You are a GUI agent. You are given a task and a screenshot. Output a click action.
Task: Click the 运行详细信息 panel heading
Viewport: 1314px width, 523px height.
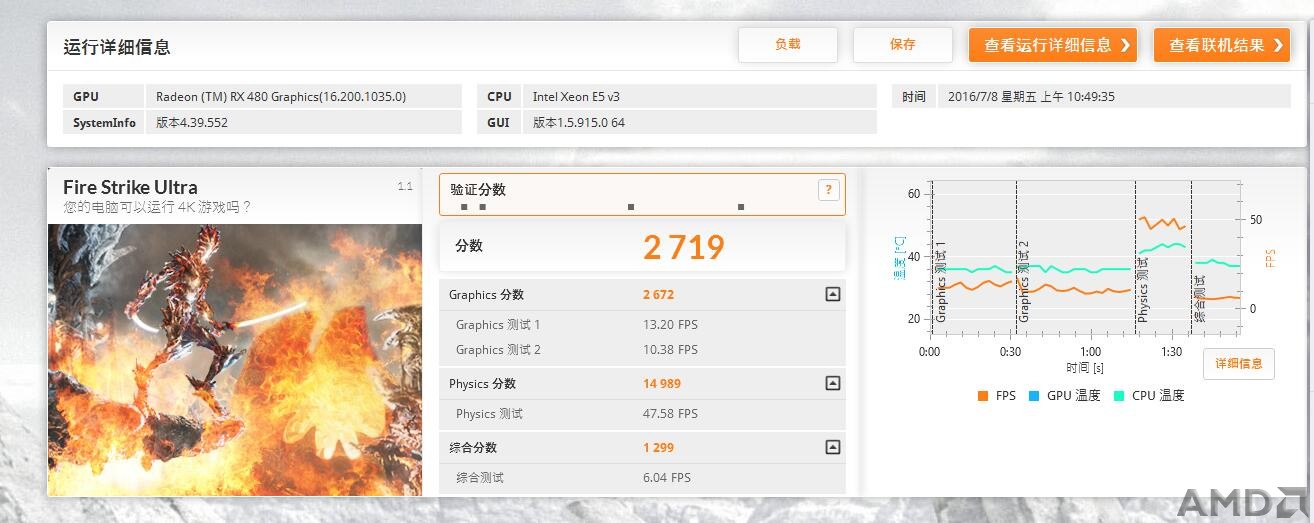pos(117,47)
